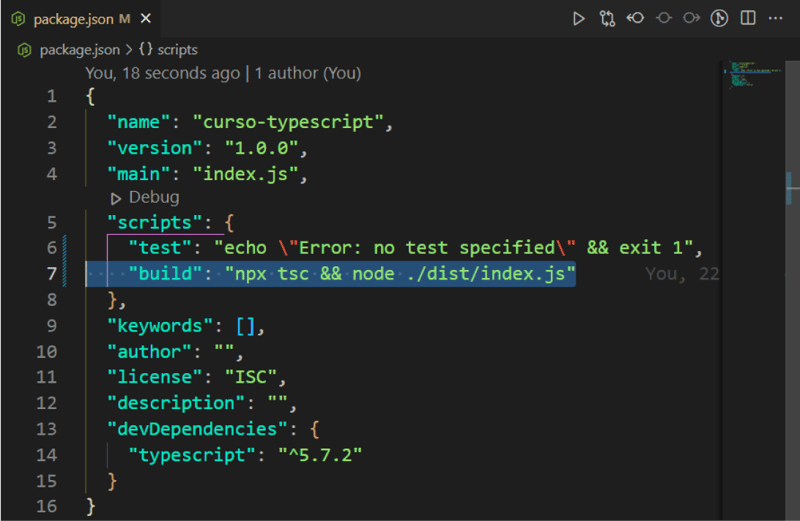Image resolution: width=800 pixels, height=521 pixels.
Task: Click the Debug play triangle icon
Action: pos(116,198)
